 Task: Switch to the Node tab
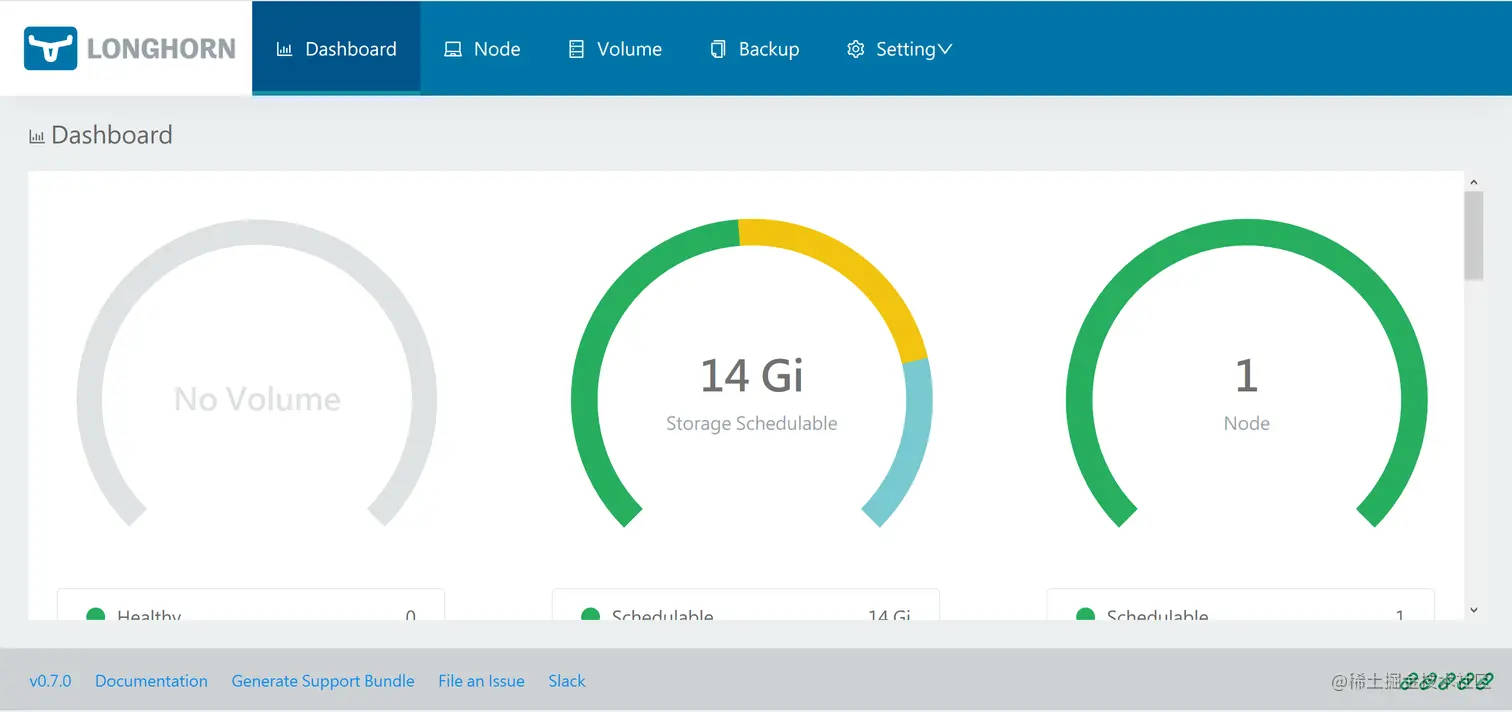click(484, 48)
